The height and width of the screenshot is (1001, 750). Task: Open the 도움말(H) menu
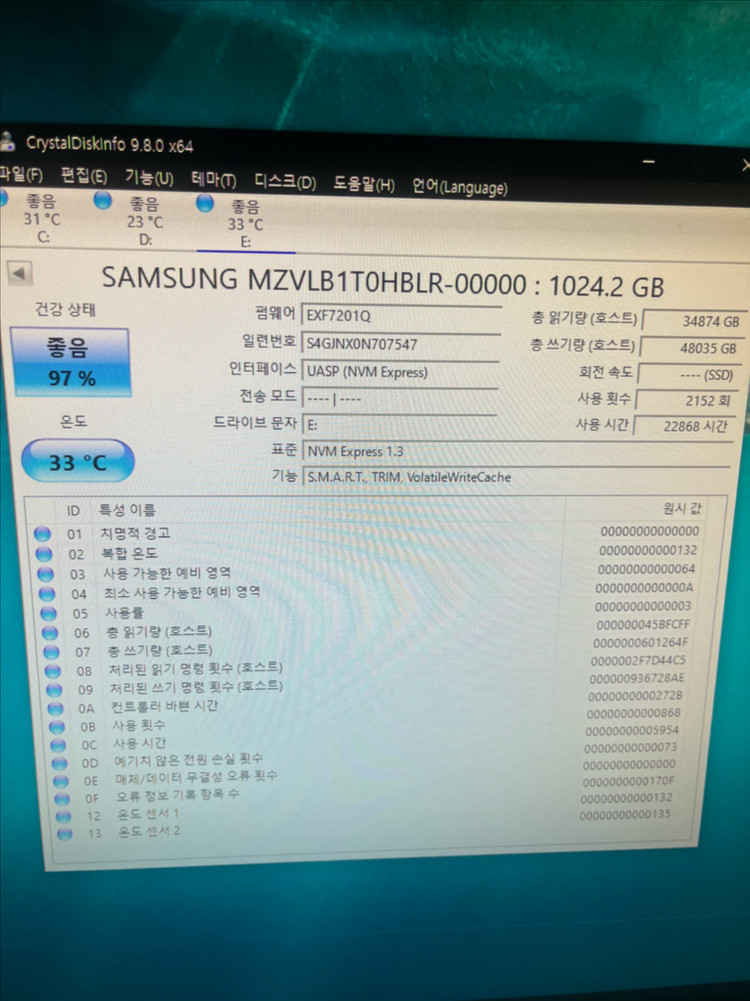[364, 184]
